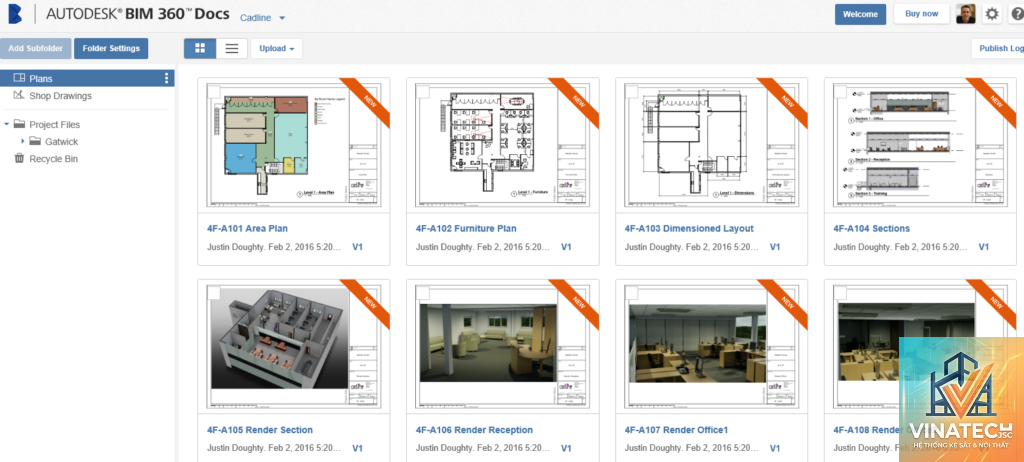1024x462 pixels.
Task: Select the Project Files label
Action: tap(55, 124)
